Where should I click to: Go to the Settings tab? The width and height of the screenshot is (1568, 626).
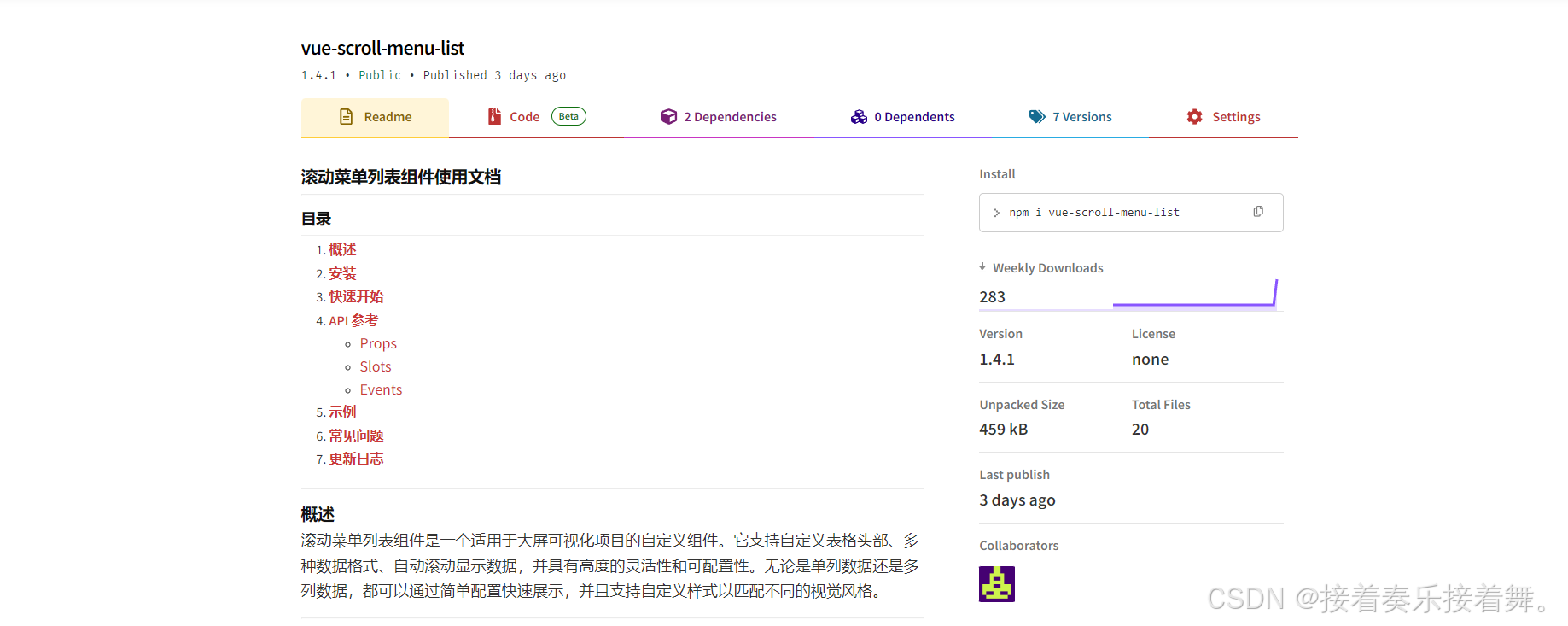(x=1223, y=117)
